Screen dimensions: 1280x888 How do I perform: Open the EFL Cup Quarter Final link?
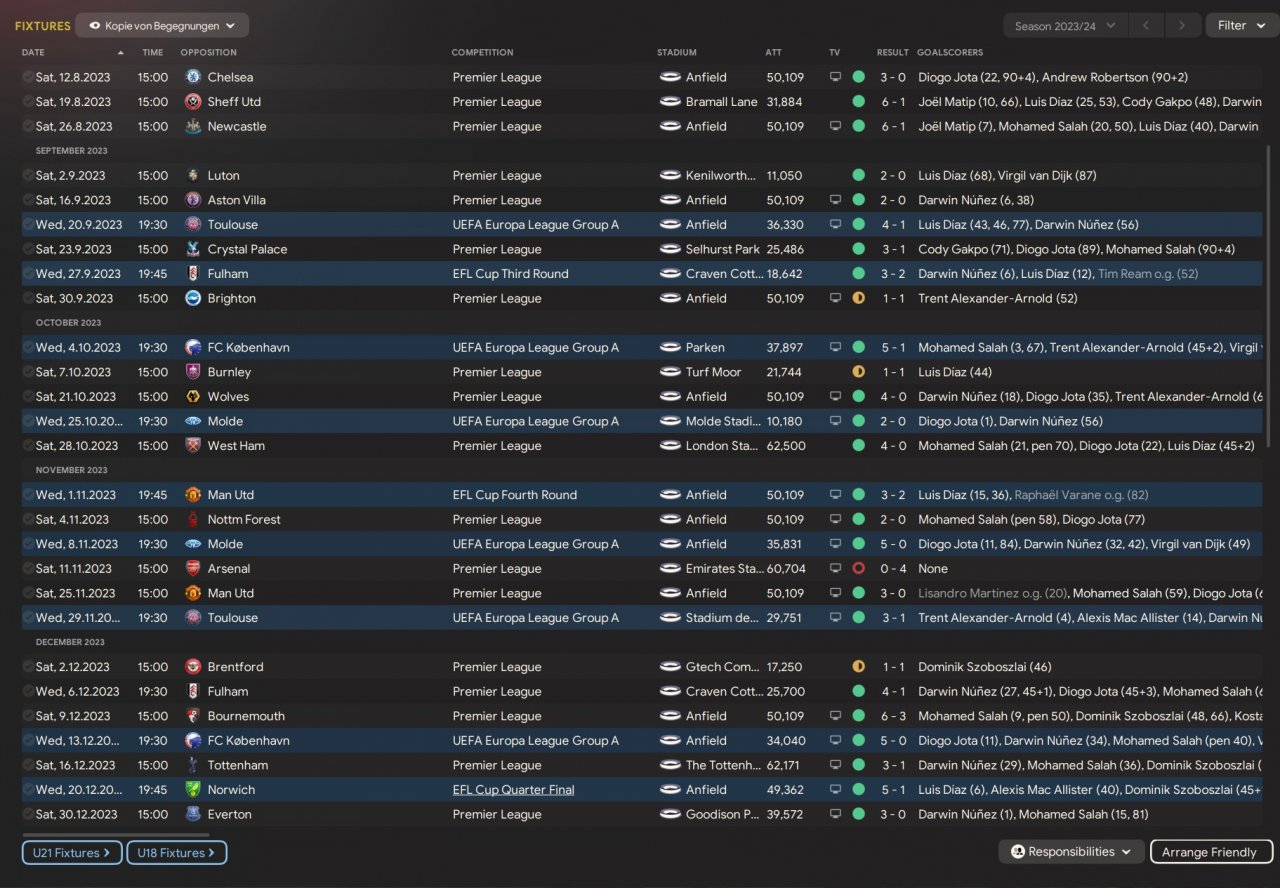click(513, 790)
